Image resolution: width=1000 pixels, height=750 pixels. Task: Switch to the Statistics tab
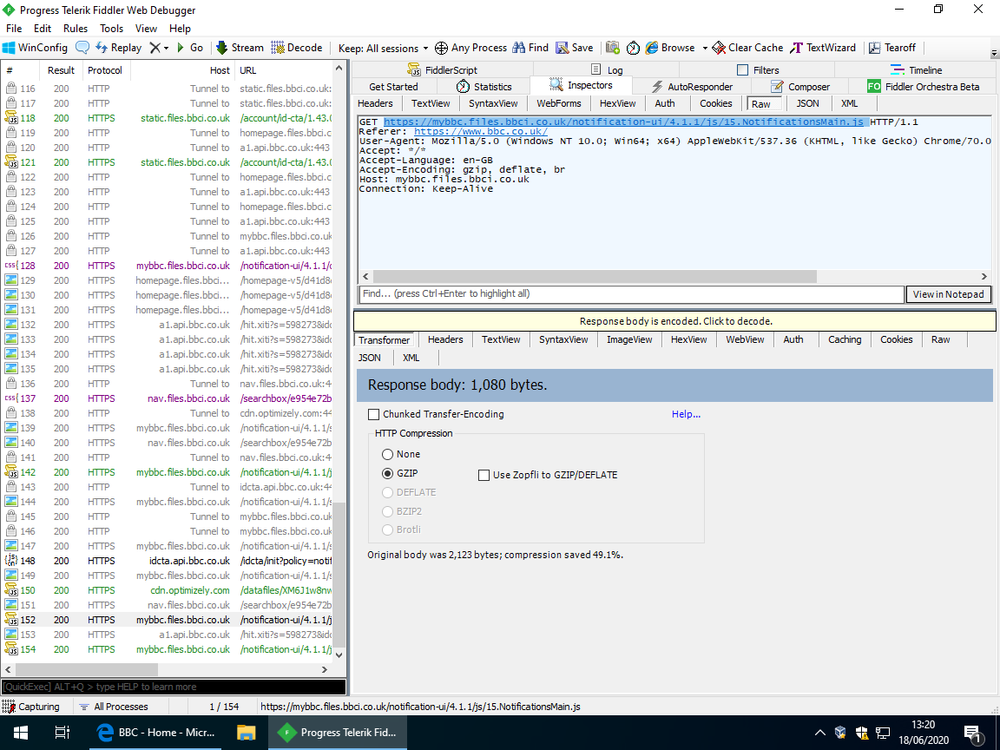click(x=484, y=87)
